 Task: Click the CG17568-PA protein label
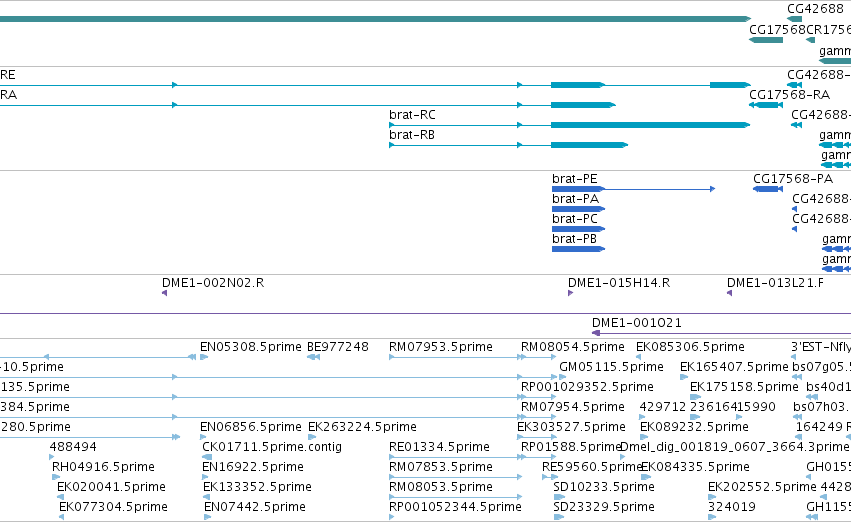[792, 179]
